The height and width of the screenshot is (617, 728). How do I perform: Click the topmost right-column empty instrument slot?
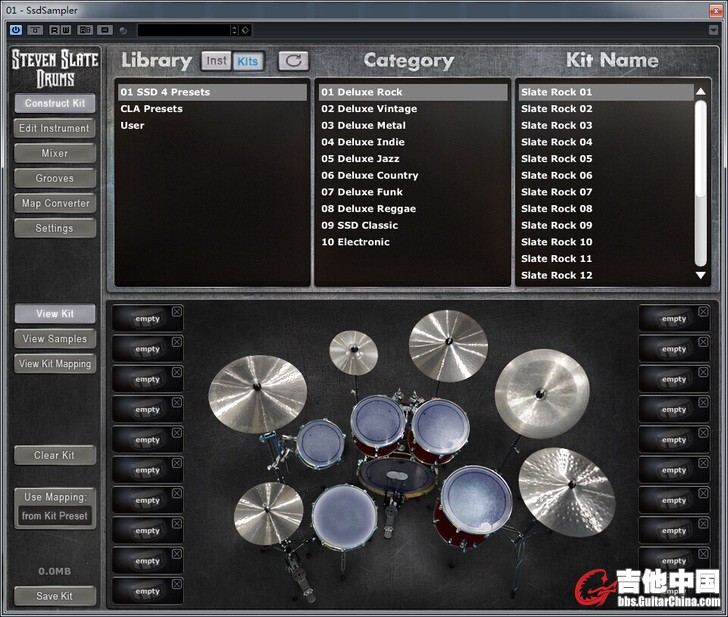point(674,318)
